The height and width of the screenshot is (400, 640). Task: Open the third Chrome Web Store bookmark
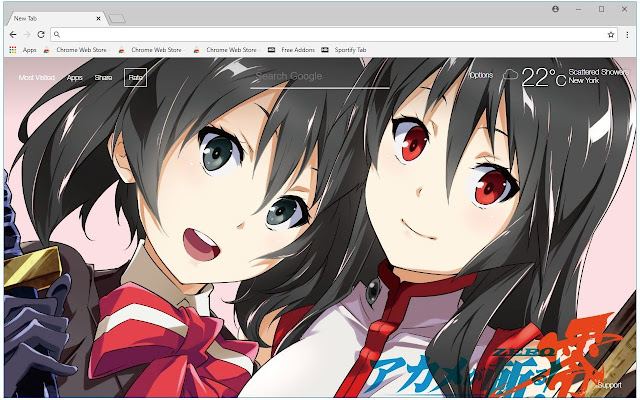pyautogui.click(x=227, y=50)
